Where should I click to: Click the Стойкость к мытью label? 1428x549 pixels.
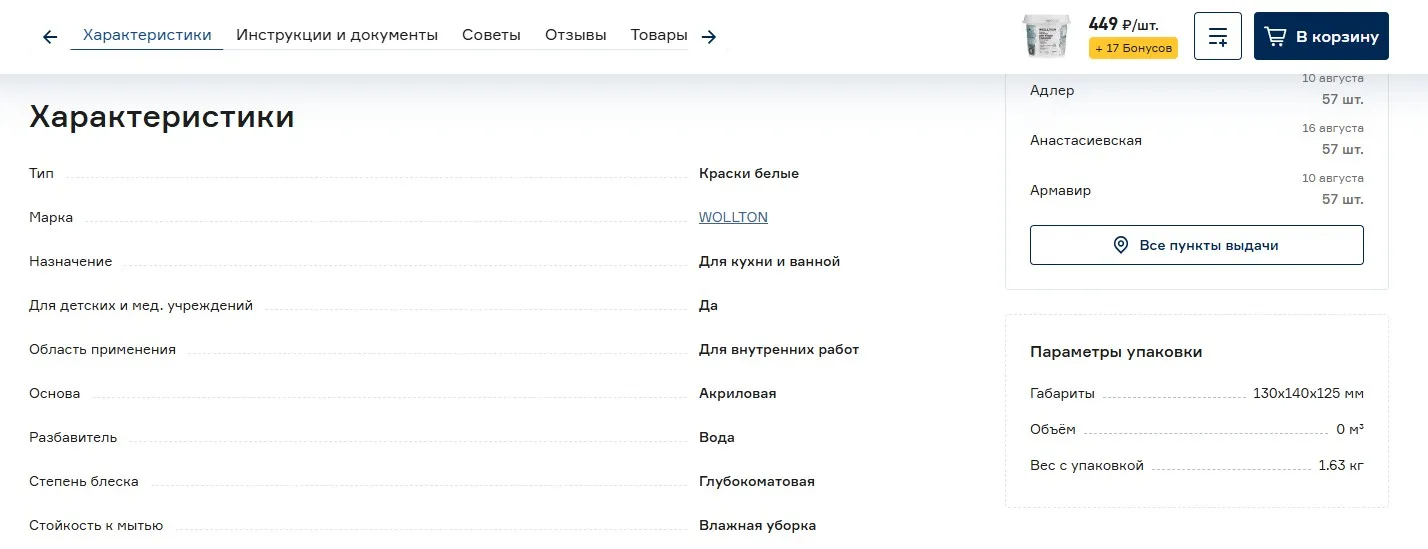pos(96,525)
